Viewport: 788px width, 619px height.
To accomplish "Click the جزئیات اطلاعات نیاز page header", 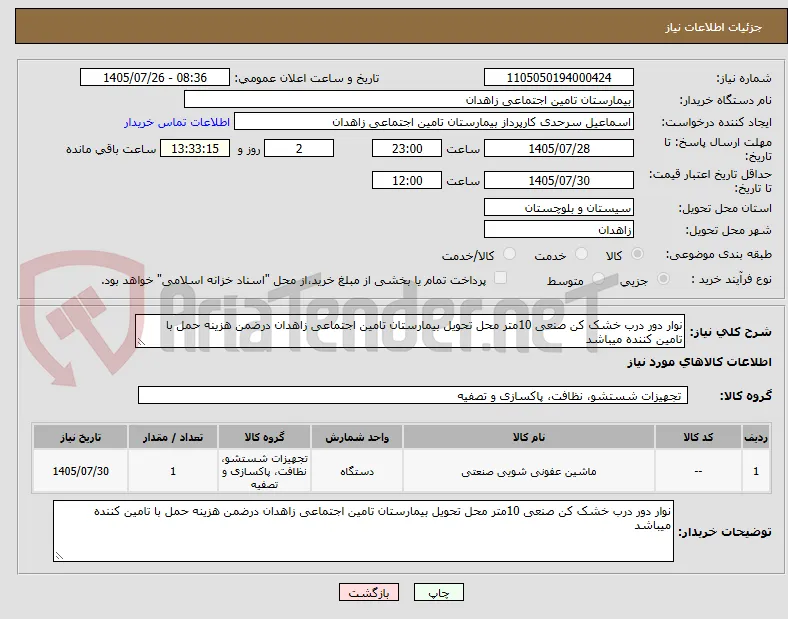I will (713, 27).
